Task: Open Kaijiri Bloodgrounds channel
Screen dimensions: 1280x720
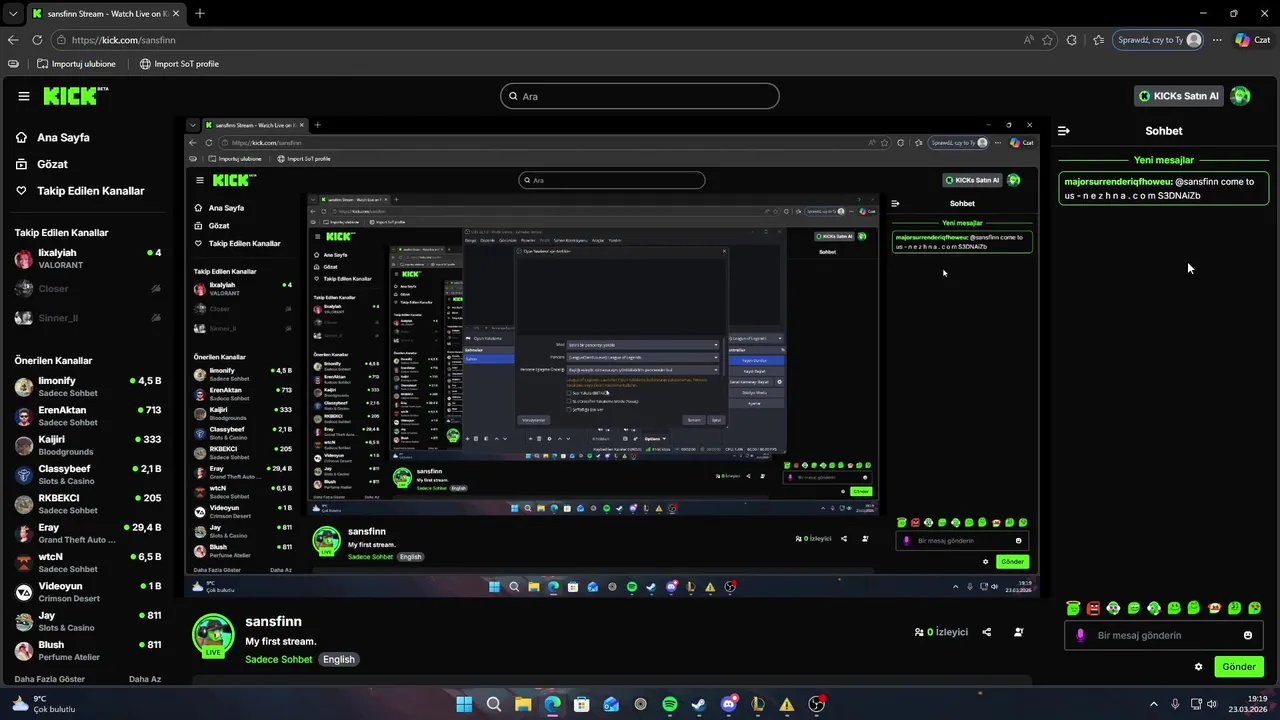Action: click(88, 445)
